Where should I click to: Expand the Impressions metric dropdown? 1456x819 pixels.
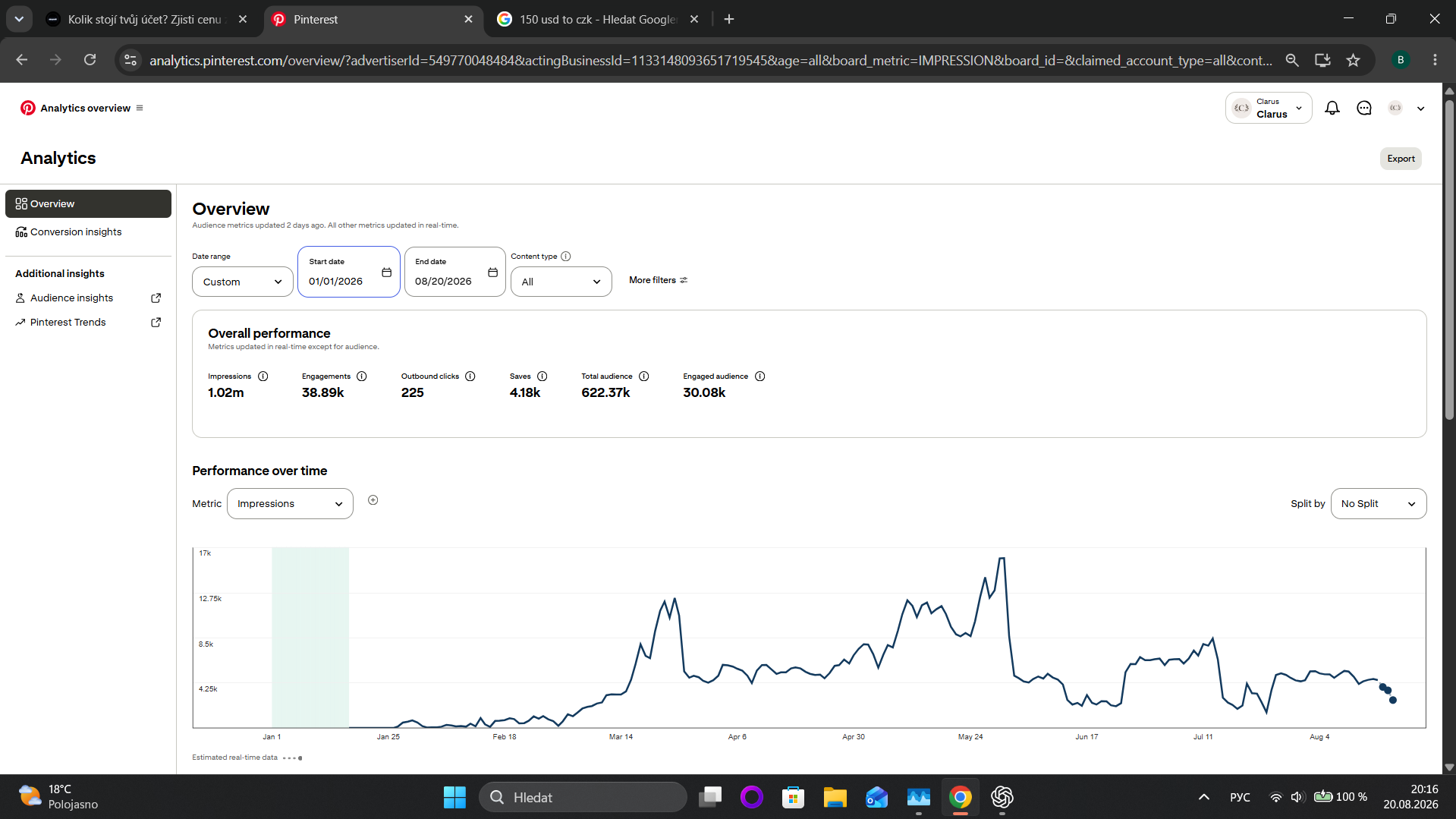click(290, 504)
